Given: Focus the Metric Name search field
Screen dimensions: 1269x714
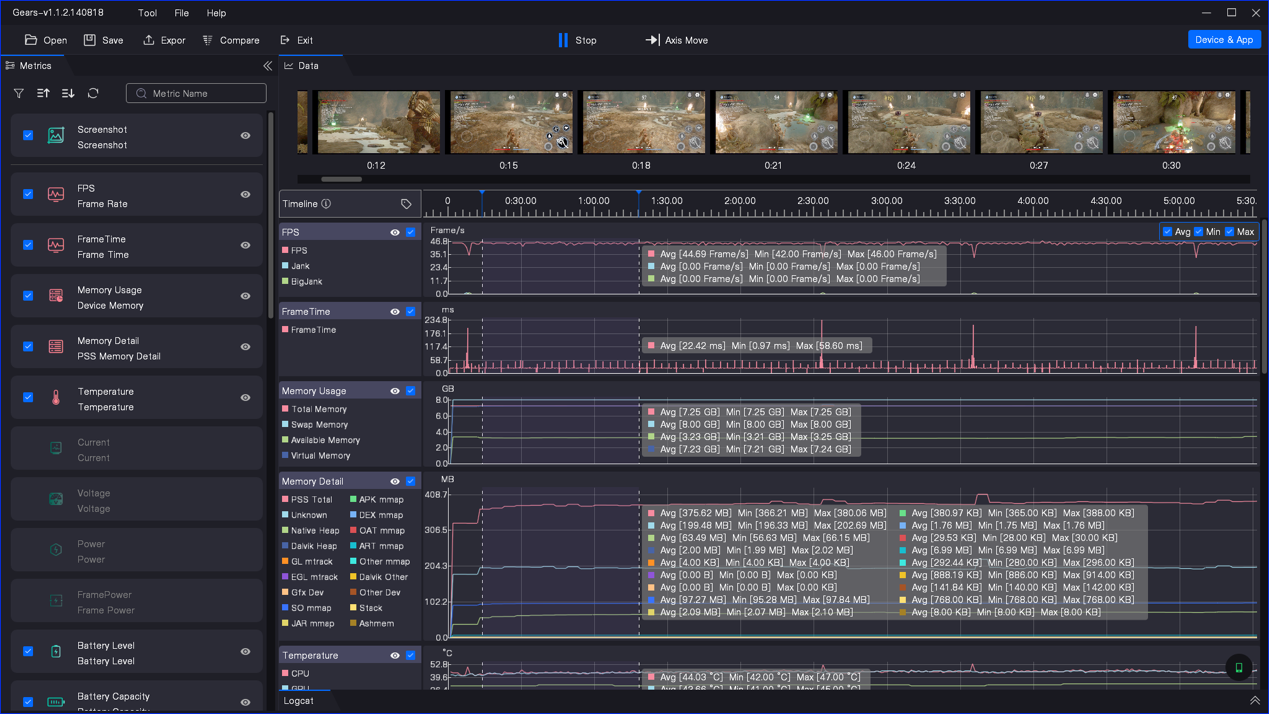Looking at the screenshot, I should click(x=196, y=93).
